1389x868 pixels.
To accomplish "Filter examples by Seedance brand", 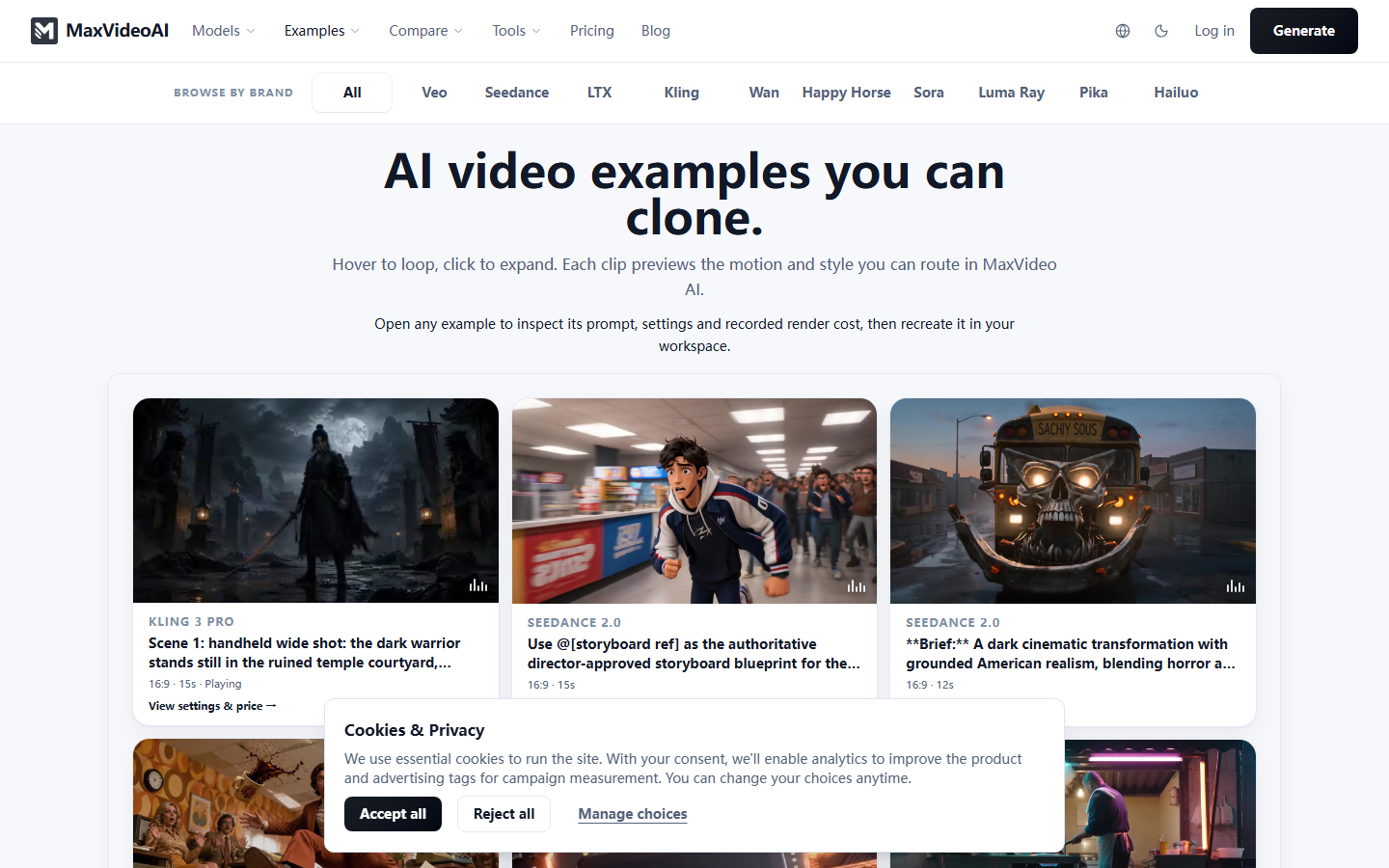I will 517,93.
